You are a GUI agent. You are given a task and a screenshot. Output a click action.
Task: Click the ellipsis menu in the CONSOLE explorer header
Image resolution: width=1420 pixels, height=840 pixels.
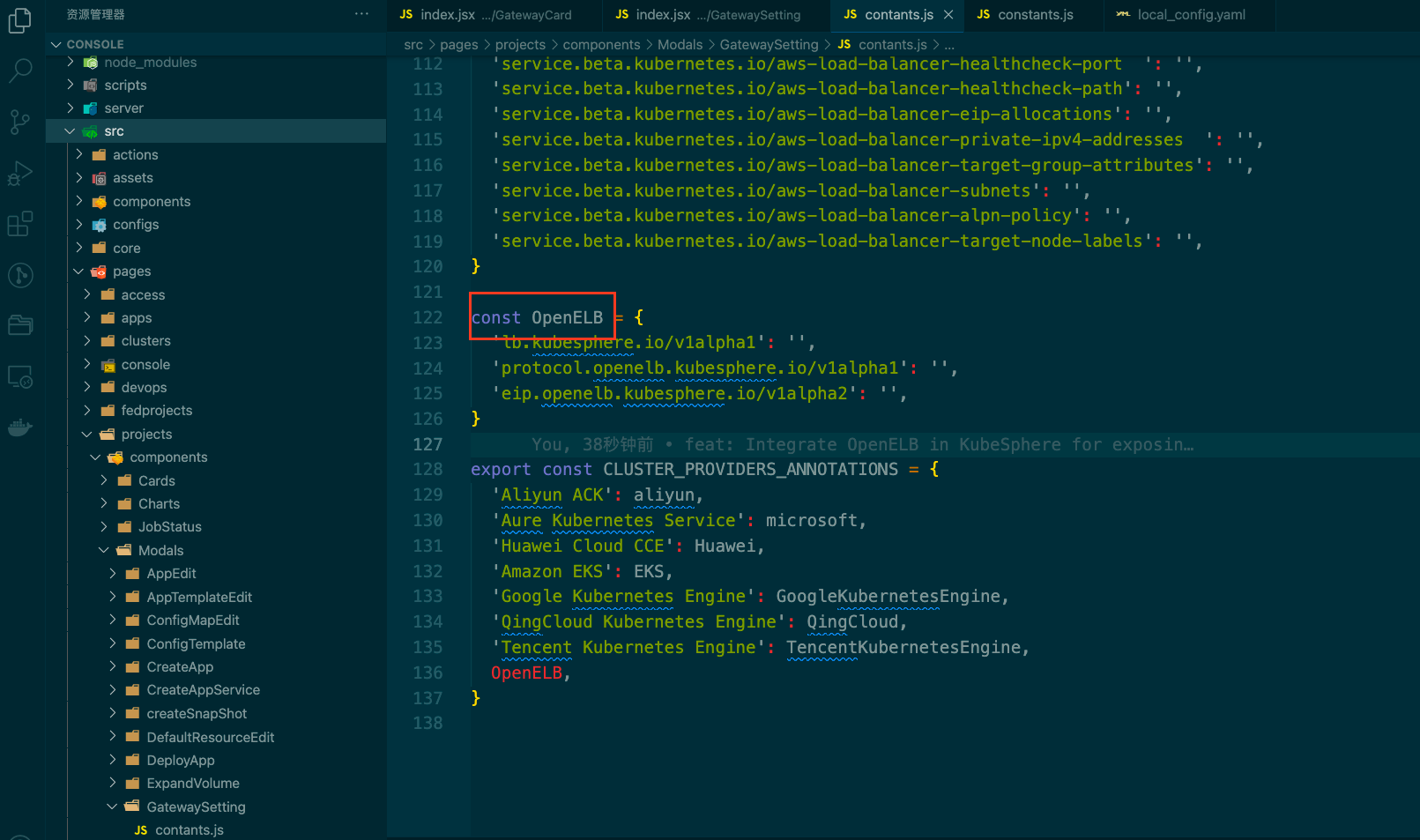(x=361, y=14)
